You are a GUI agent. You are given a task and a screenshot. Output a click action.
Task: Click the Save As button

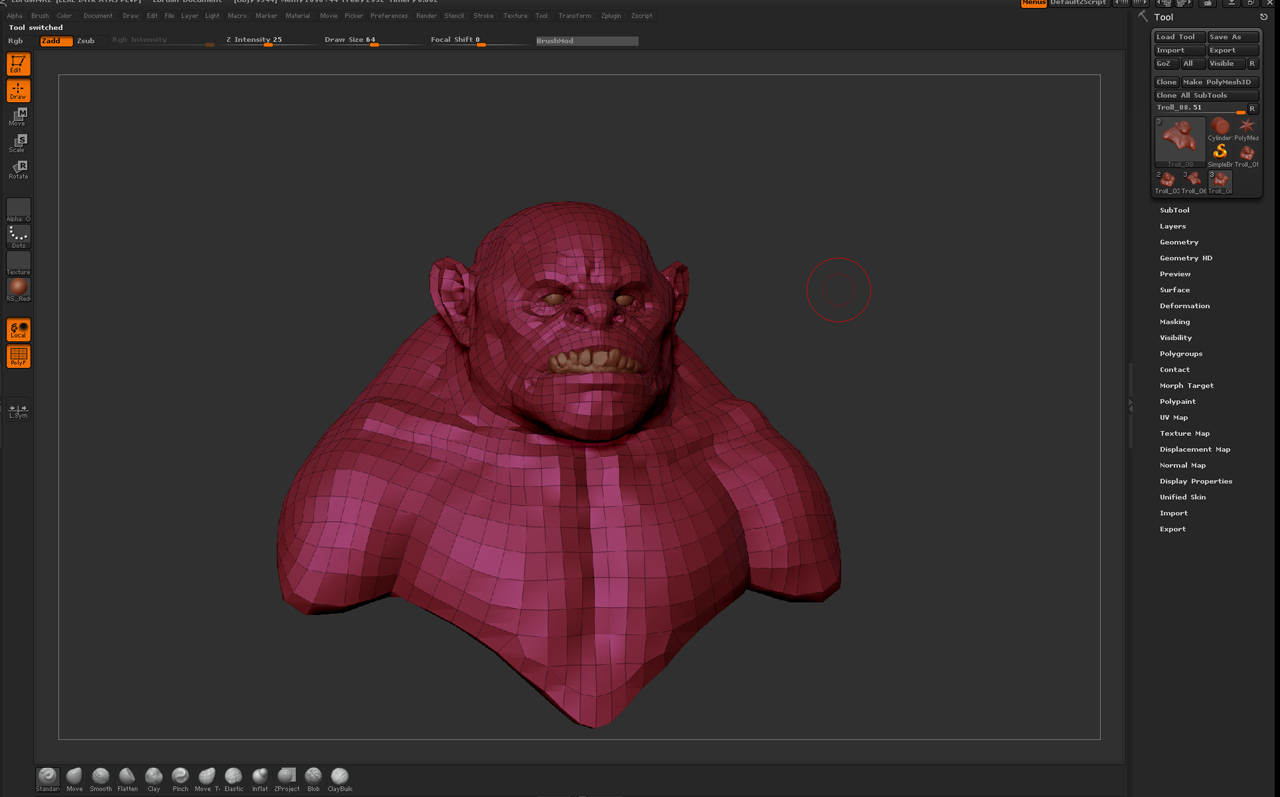(1233, 37)
